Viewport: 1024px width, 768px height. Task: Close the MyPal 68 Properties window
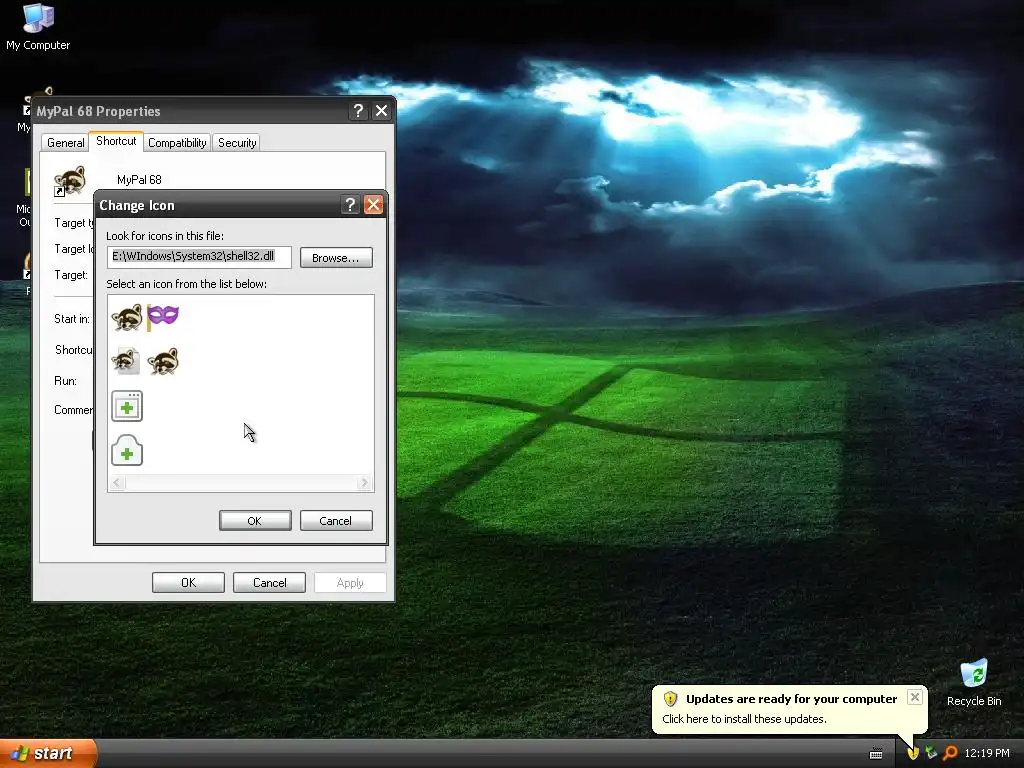[381, 111]
